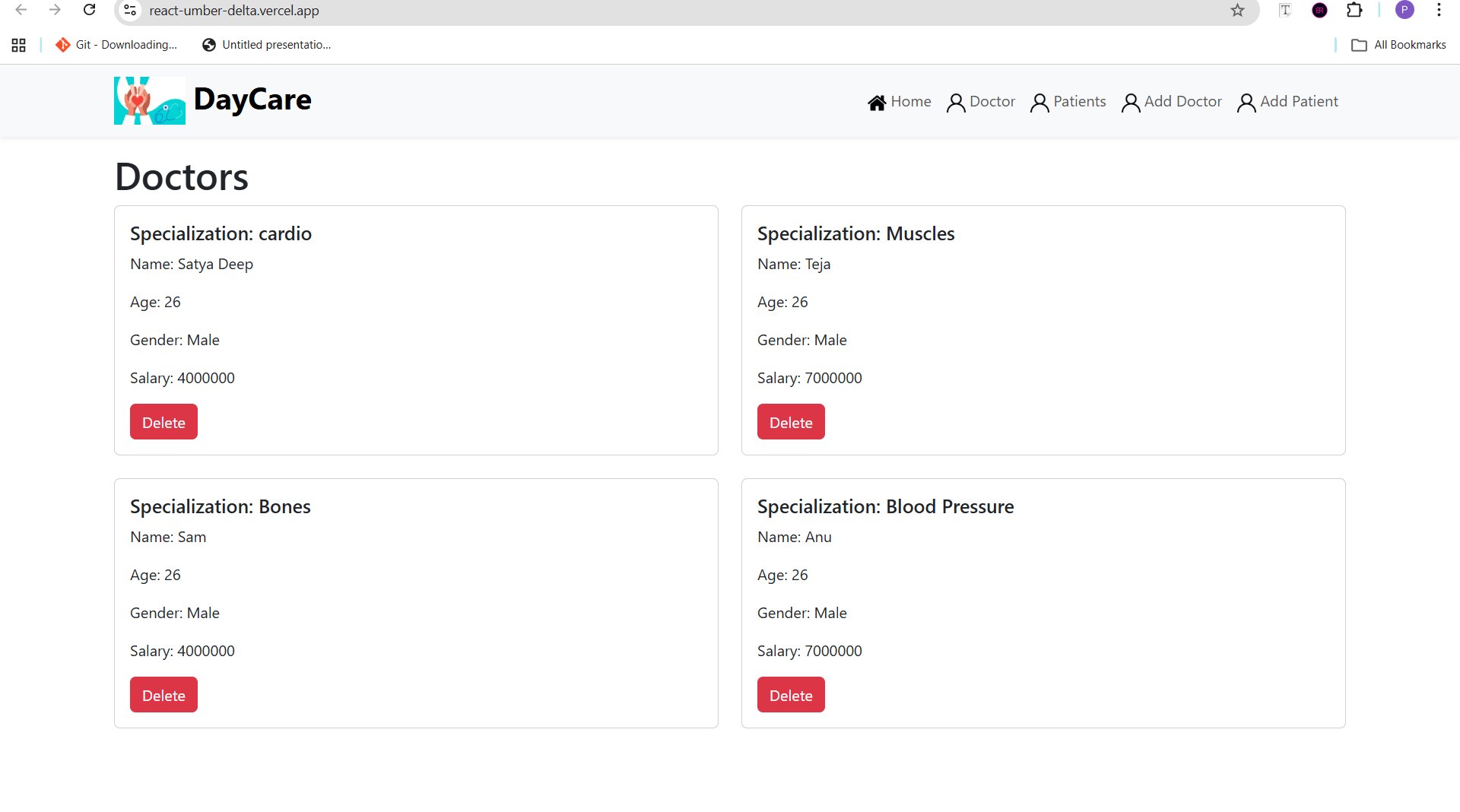Viewport: 1460px width, 812px height.
Task: Click the person icon beside Add Patient
Action: (1246, 103)
